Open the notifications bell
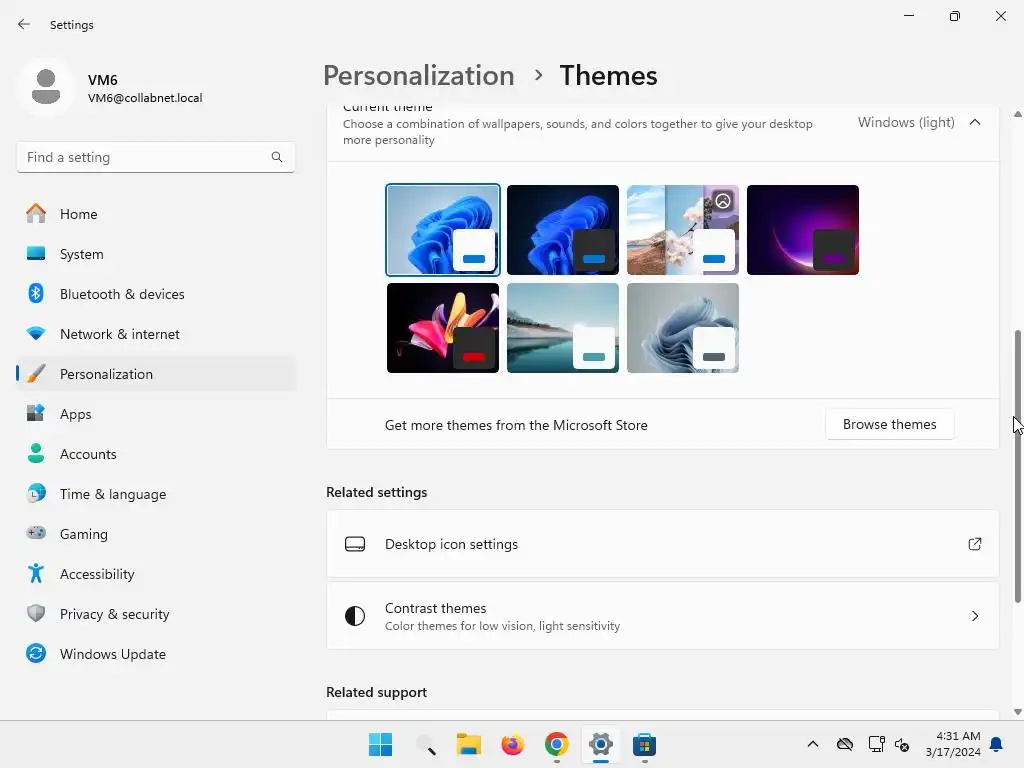Viewport: 1024px width, 768px height. (x=997, y=744)
